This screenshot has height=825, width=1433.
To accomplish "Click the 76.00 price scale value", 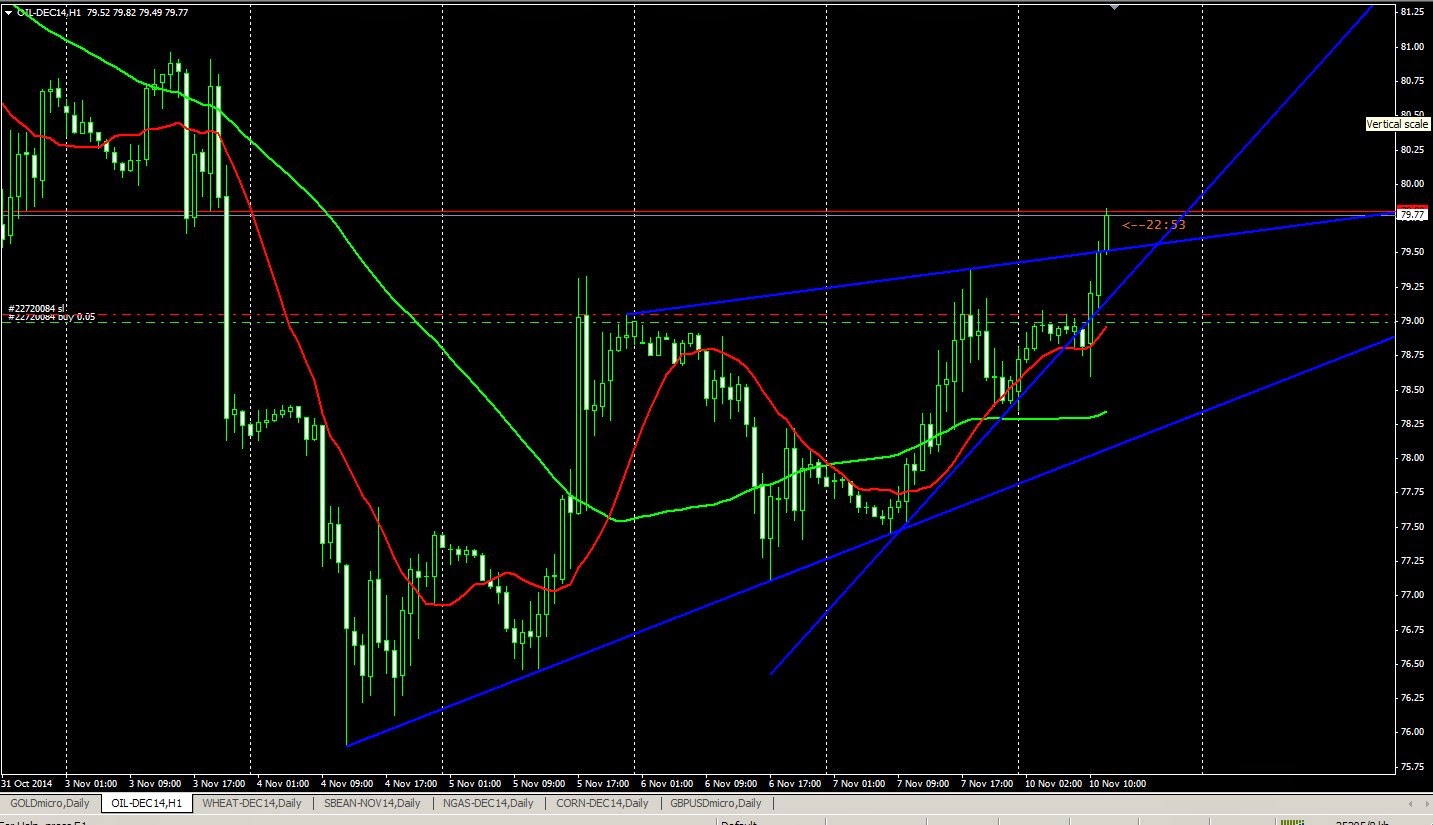I will coord(1412,732).
